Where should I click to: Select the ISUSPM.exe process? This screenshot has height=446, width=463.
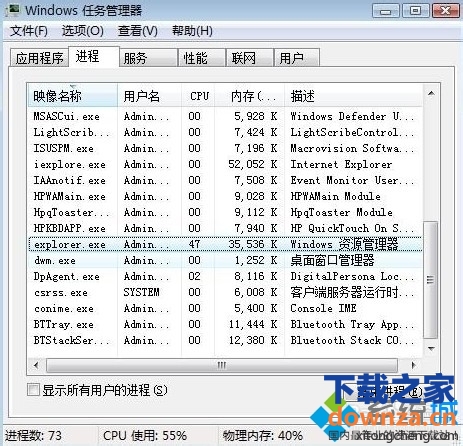click(225, 148)
